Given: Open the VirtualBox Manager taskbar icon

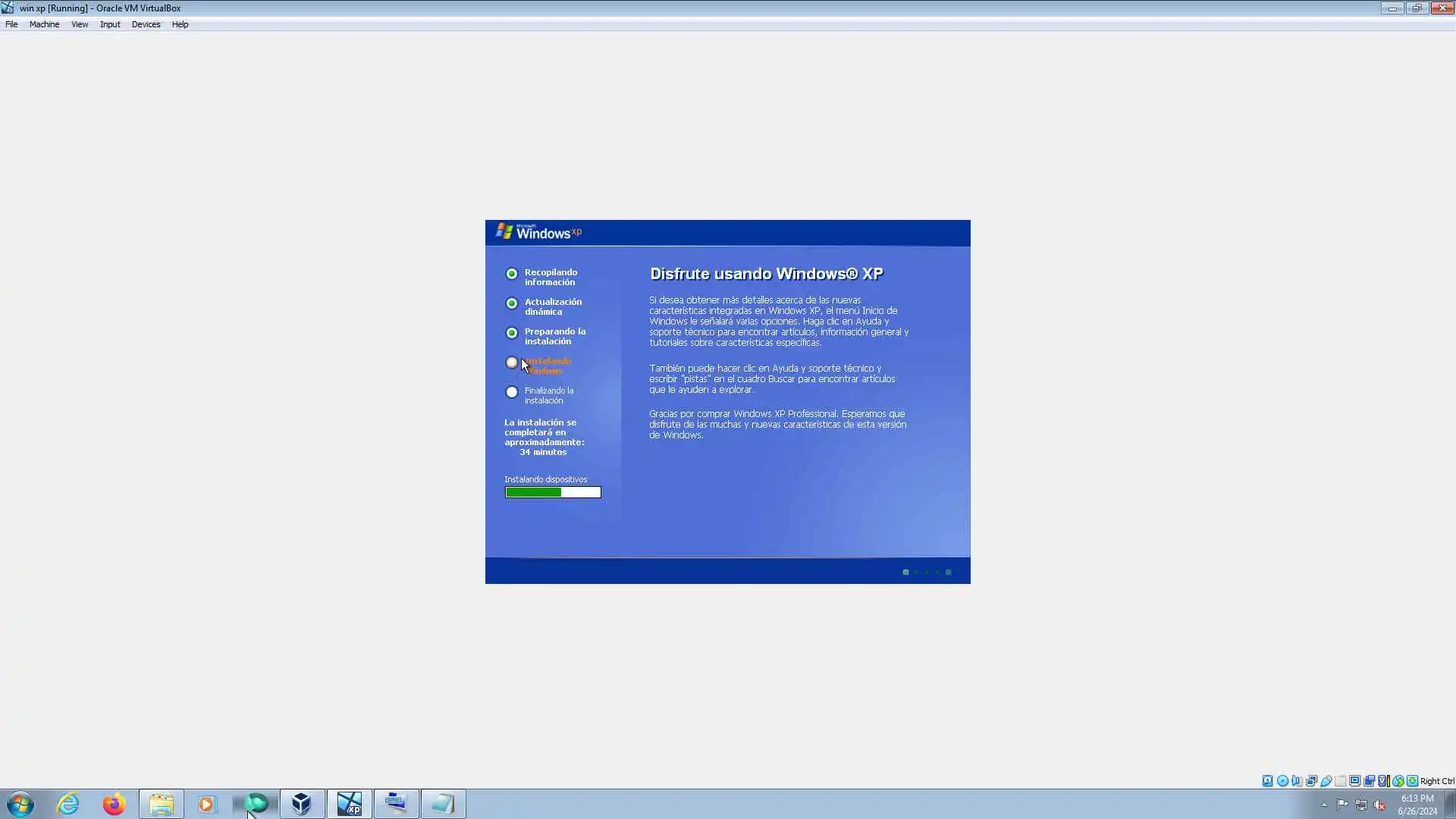Looking at the screenshot, I should (301, 804).
